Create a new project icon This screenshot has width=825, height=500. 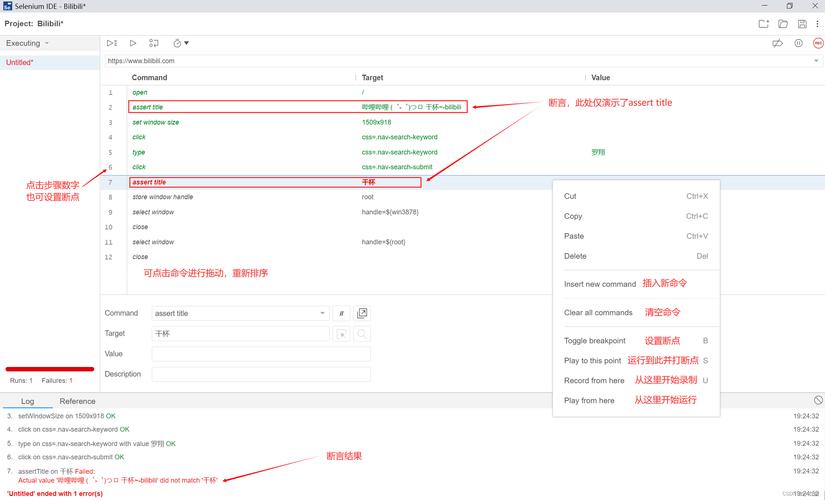[x=763, y=24]
